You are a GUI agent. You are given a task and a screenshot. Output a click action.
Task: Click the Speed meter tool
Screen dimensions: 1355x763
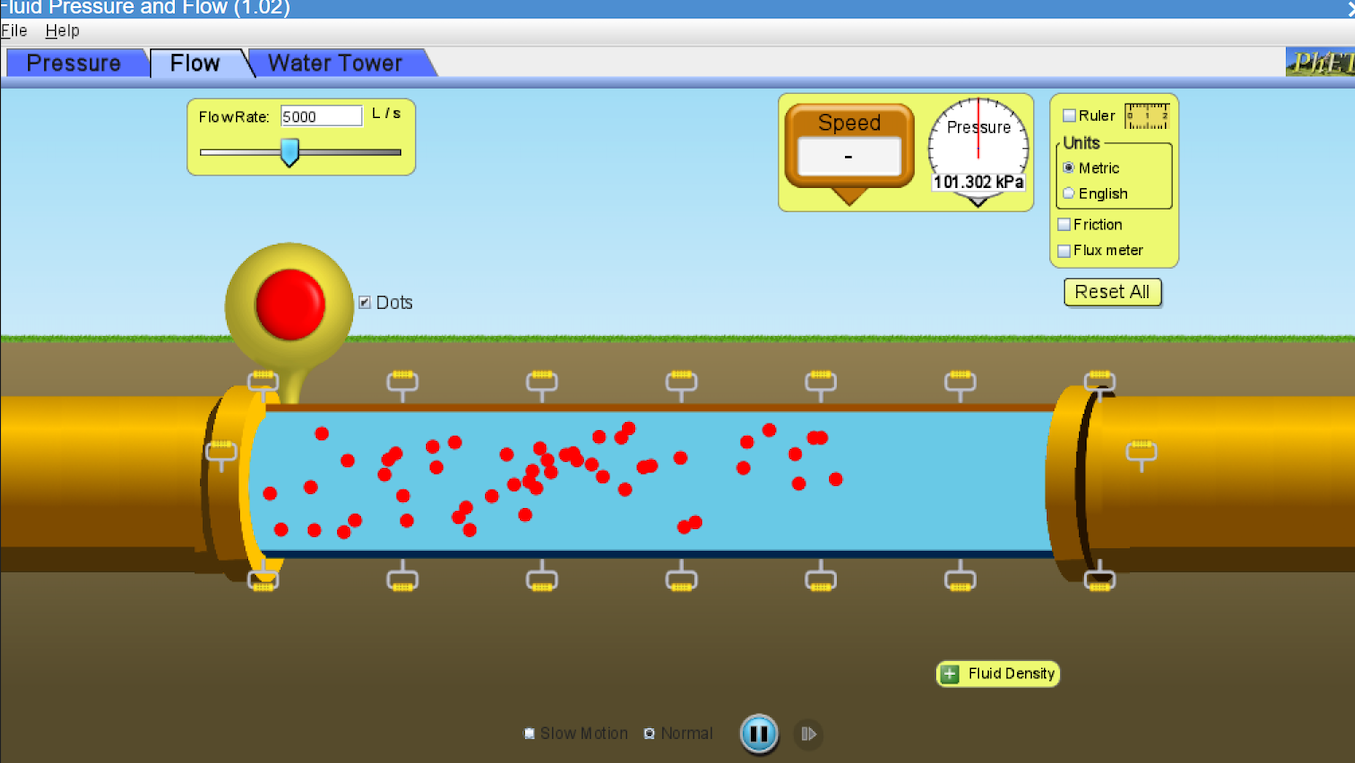(x=849, y=147)
